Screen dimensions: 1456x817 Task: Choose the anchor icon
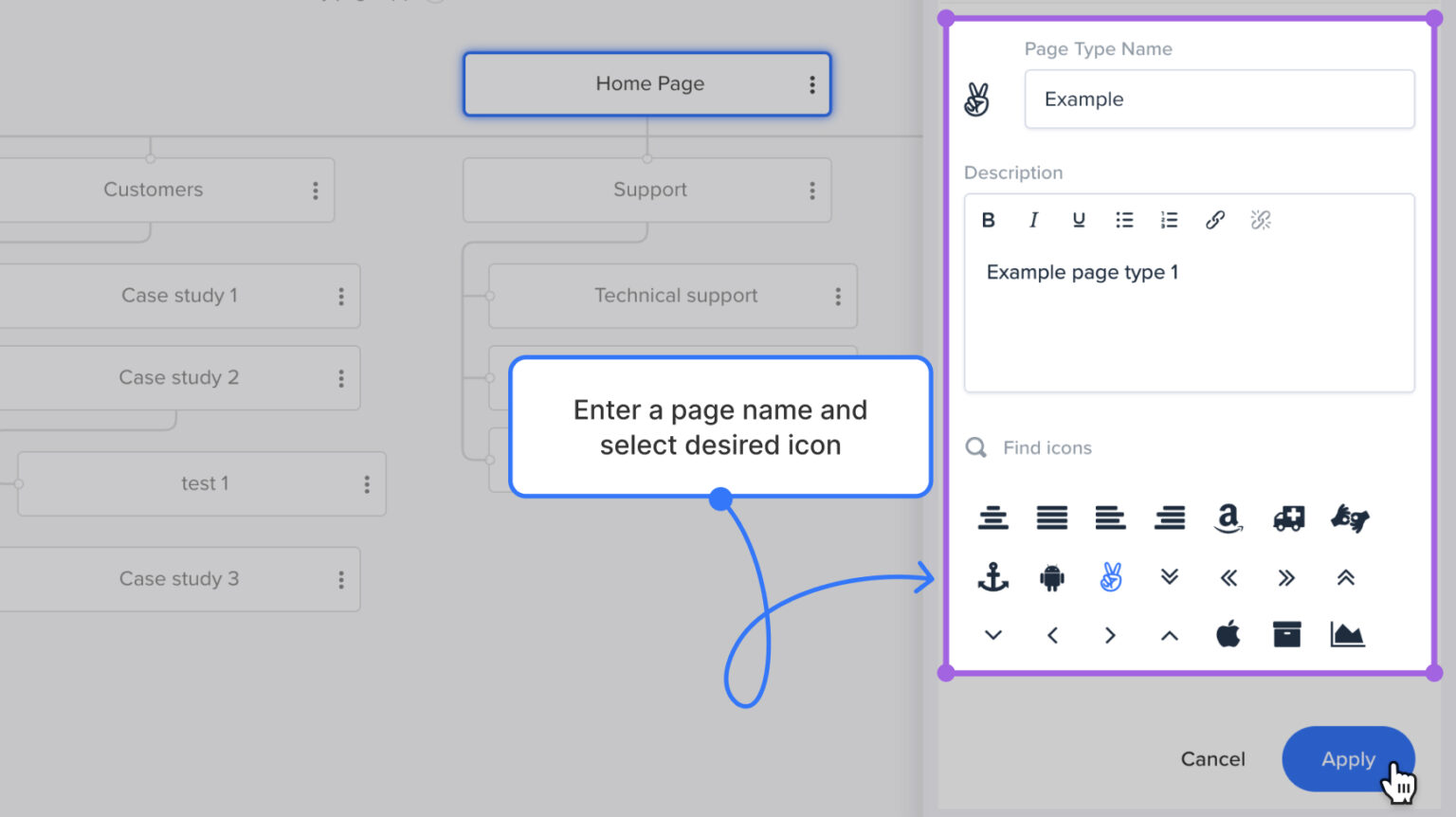click(x=992, y=577)
